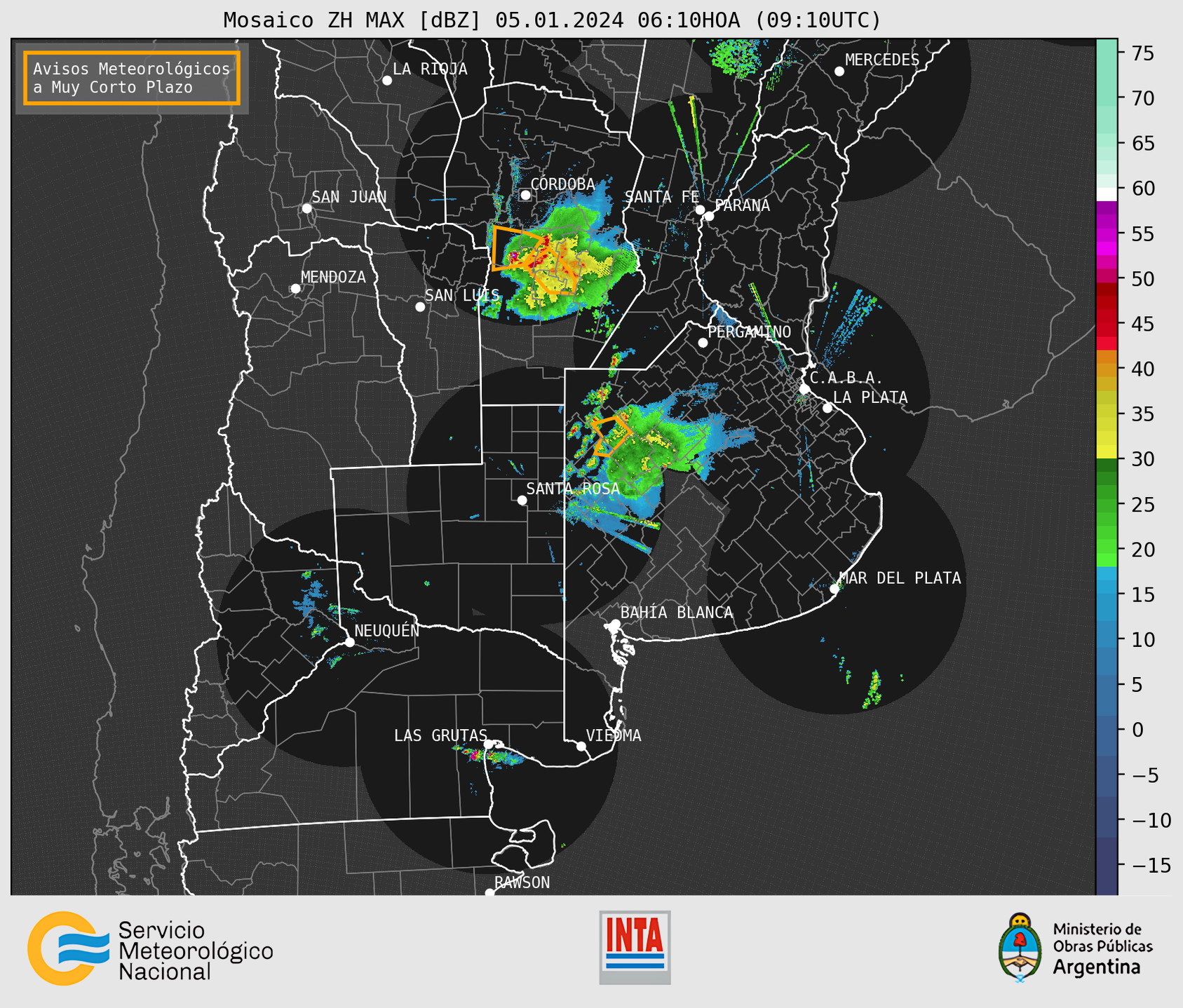Click the RAWSON city marker dot
The width and height of the screenshot is (1183, 1008).
click(x=489, y=892)
